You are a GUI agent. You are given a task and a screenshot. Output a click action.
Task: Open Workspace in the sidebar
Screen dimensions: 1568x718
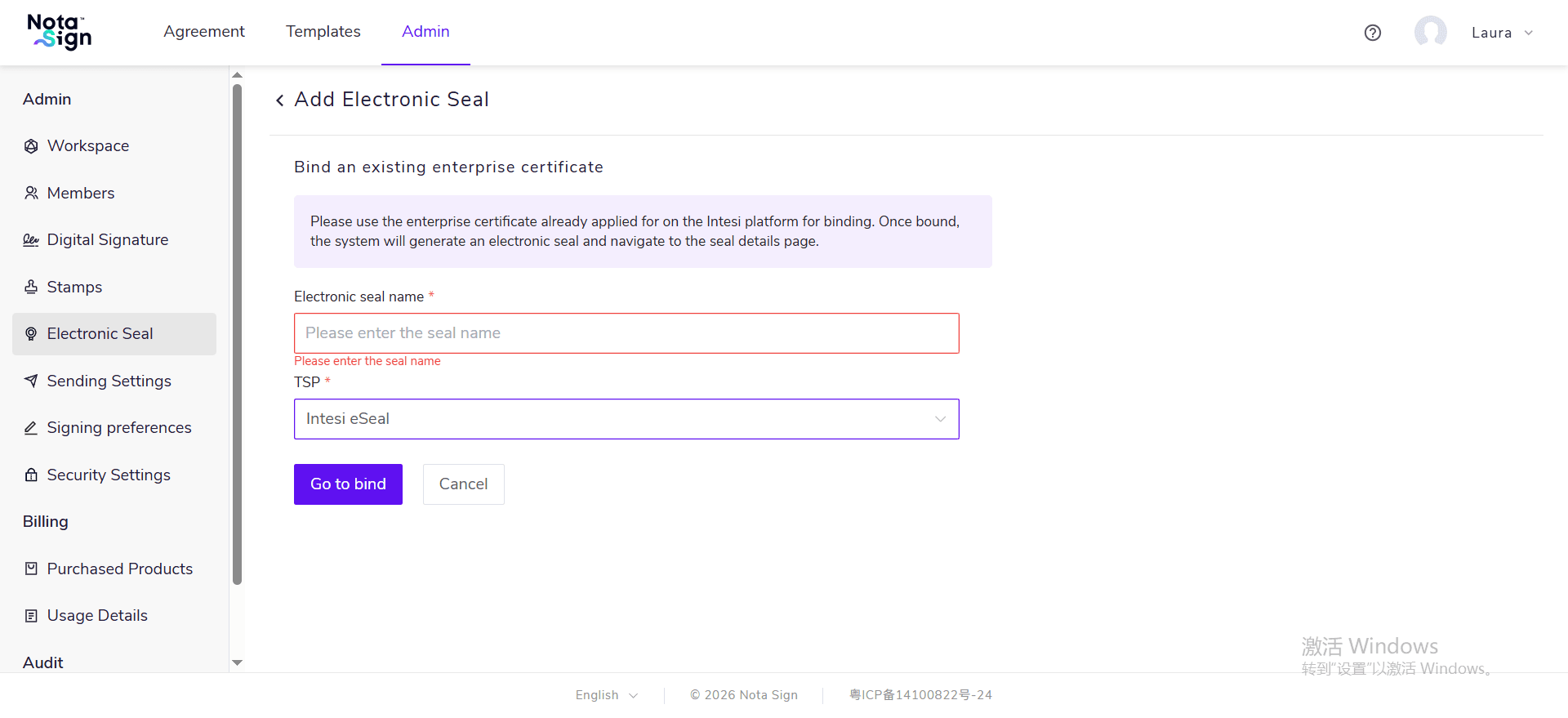click(x=114, y=146)
